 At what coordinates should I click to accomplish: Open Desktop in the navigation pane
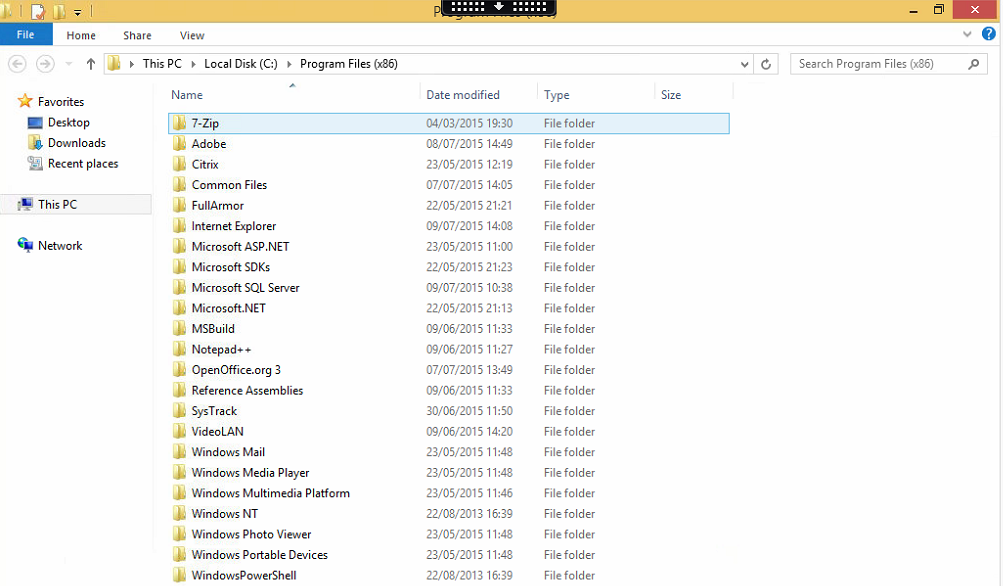68,122
